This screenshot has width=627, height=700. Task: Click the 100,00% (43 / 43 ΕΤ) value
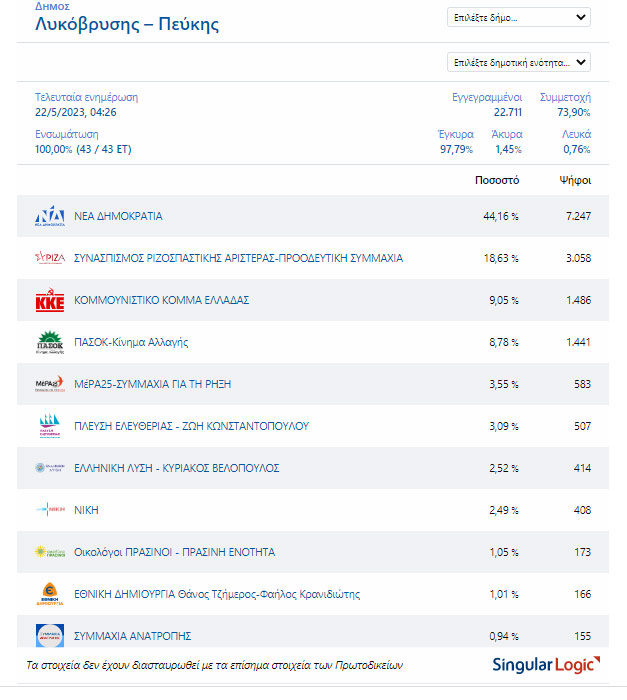(83, 149)
